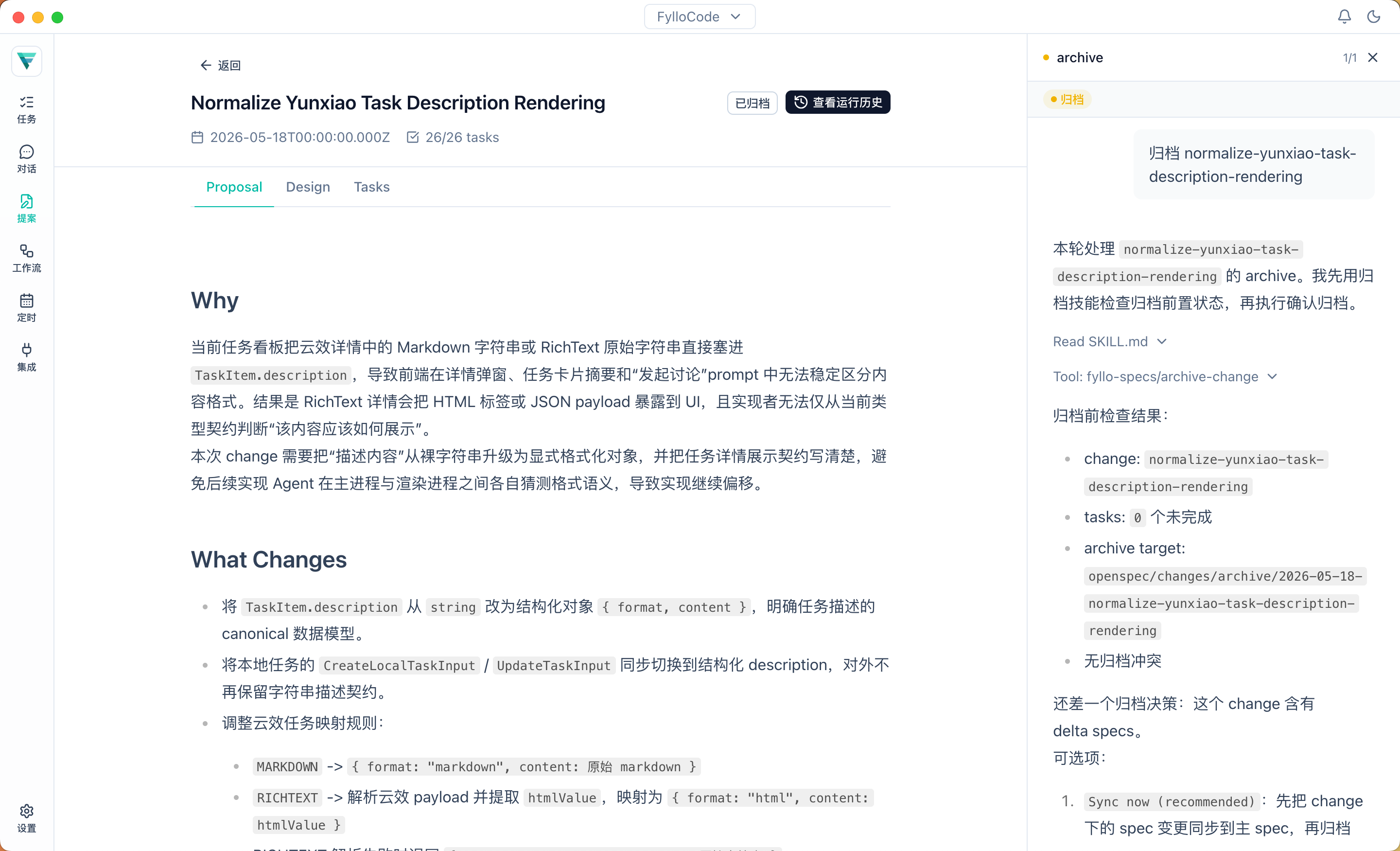Click the 1/1 page counter
This screenshot has width=1400, height=851.
pos(1349,58)
